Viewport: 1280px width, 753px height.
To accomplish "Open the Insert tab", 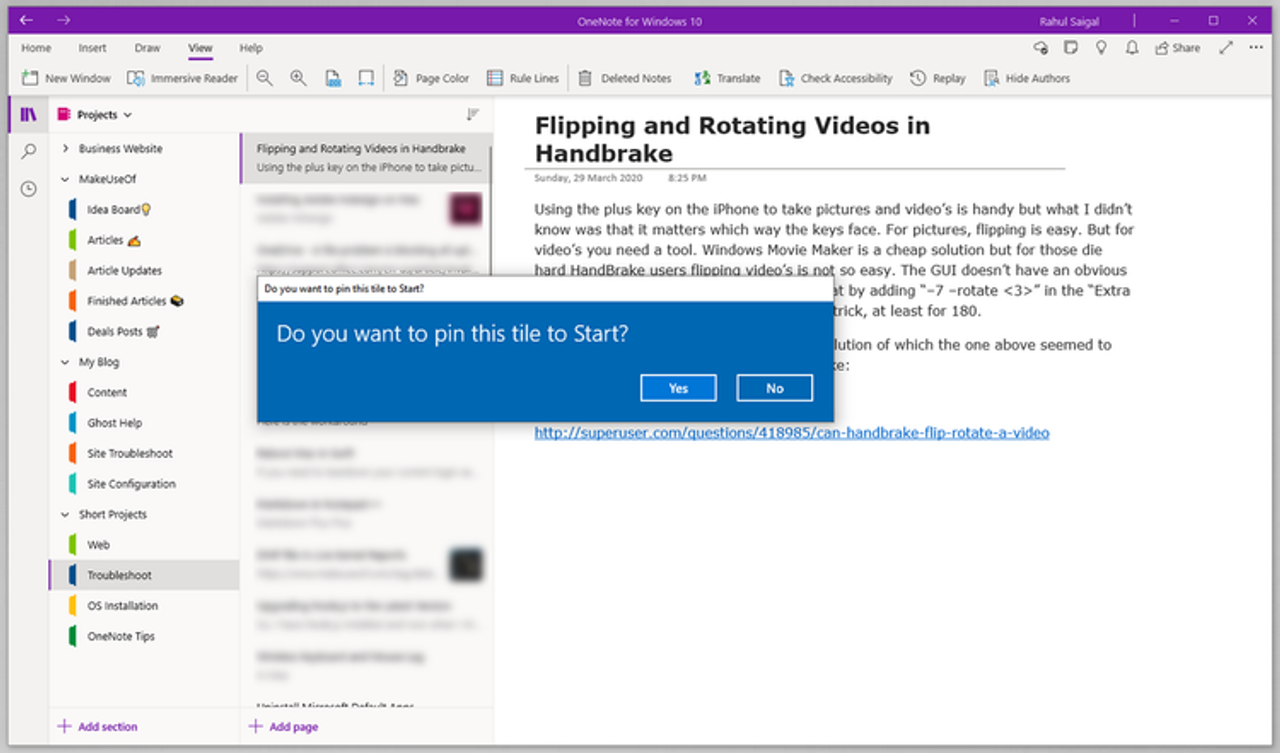I will click(x=92, y=48).
